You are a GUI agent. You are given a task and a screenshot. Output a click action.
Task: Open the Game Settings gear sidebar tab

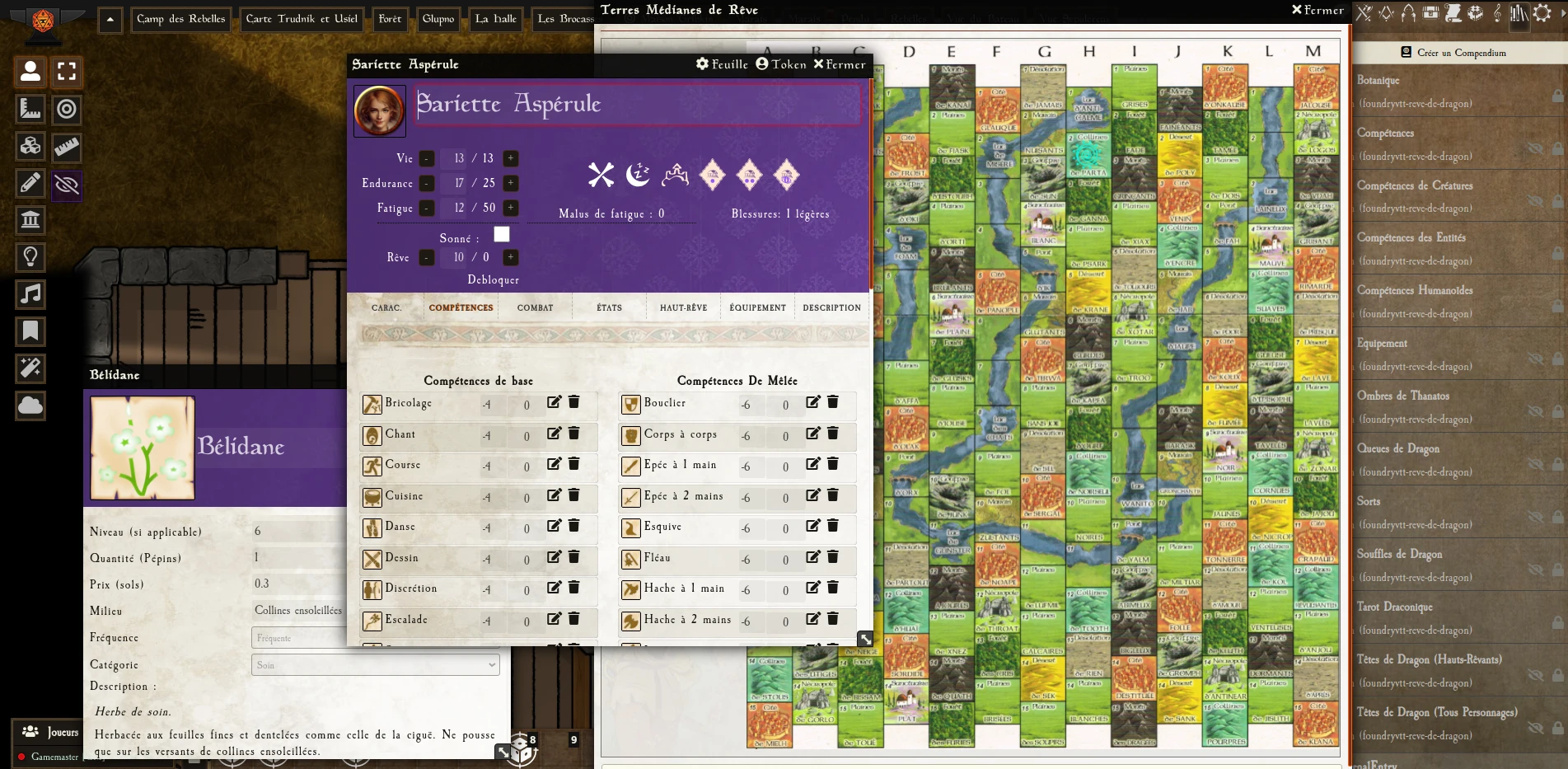click(x=1542, y=12)
